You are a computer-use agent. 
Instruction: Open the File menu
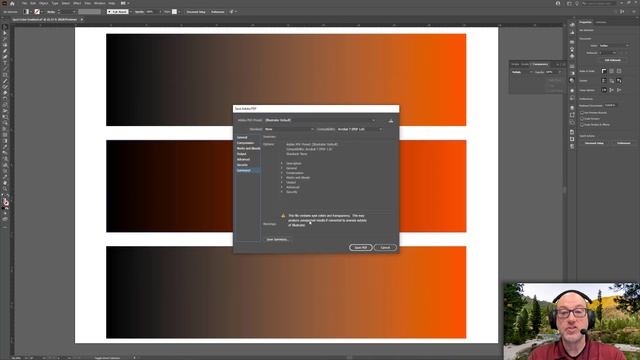24,3
